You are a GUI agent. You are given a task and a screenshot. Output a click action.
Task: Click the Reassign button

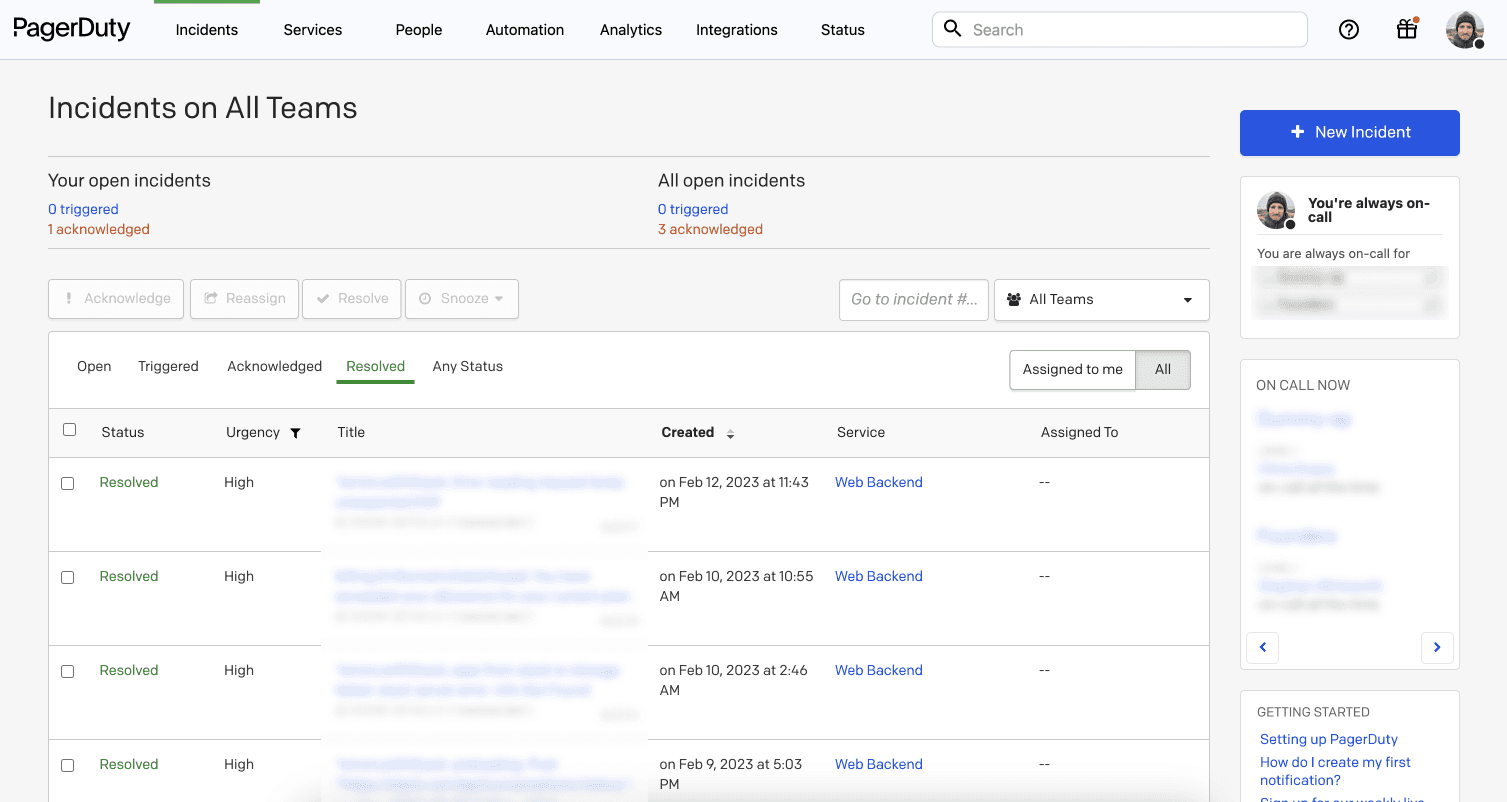tap(245, 298)
